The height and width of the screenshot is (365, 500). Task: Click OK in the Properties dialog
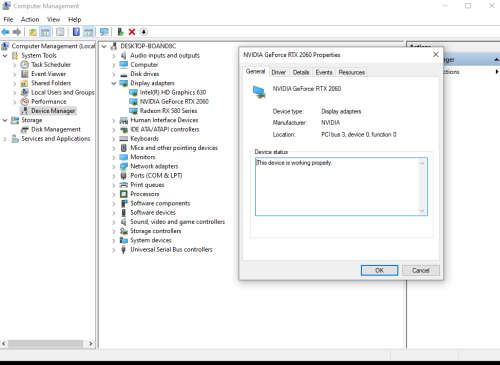point(379,270)
